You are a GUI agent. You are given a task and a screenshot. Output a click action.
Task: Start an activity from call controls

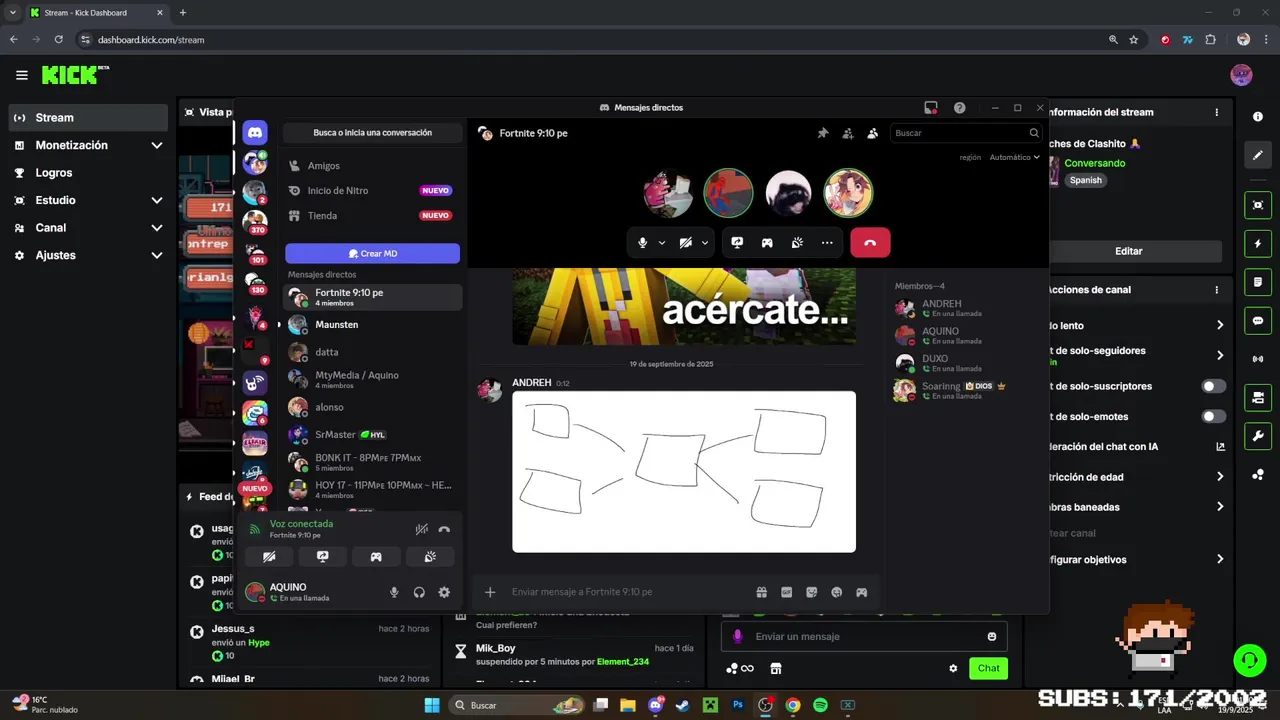(x=767, y=242)
